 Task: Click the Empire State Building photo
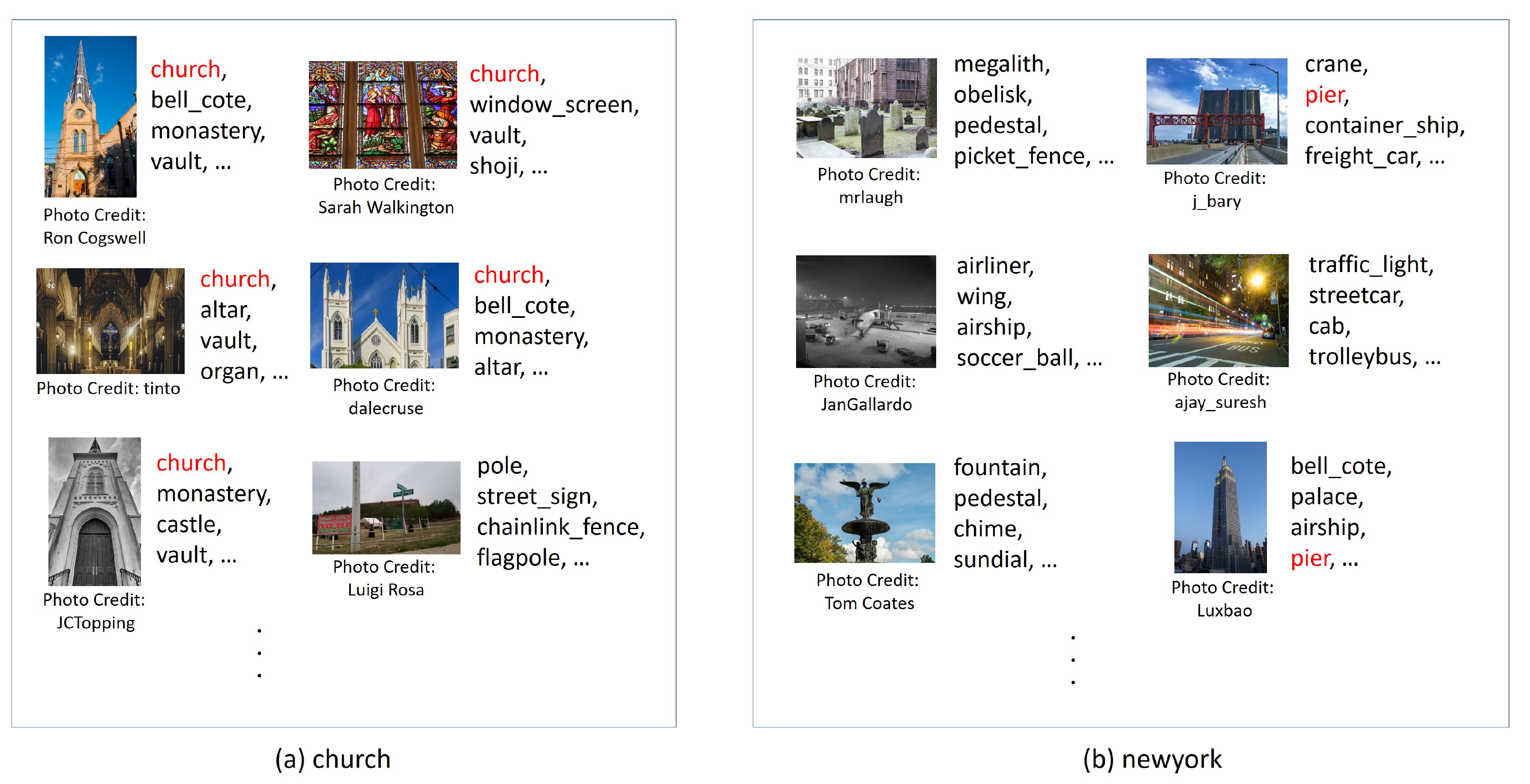point(1220,507)
